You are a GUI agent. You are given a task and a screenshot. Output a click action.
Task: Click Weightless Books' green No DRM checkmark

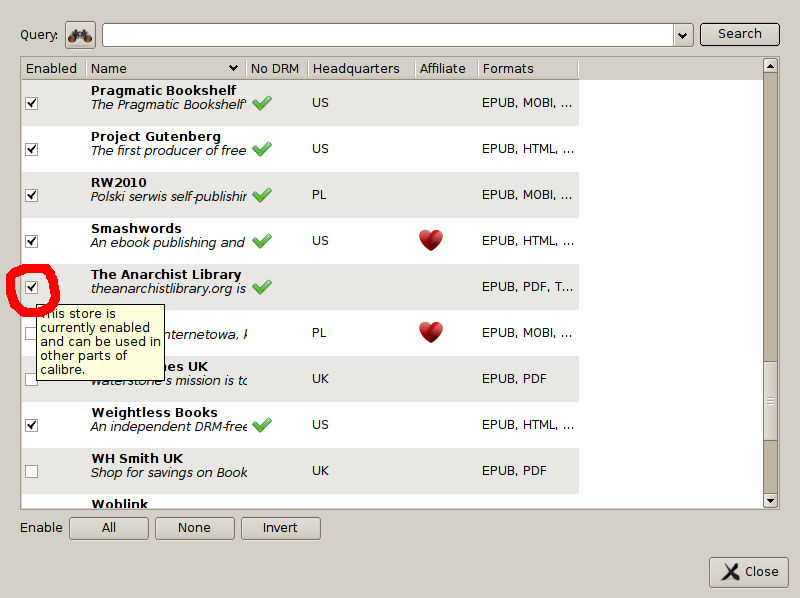pos(262,425)
